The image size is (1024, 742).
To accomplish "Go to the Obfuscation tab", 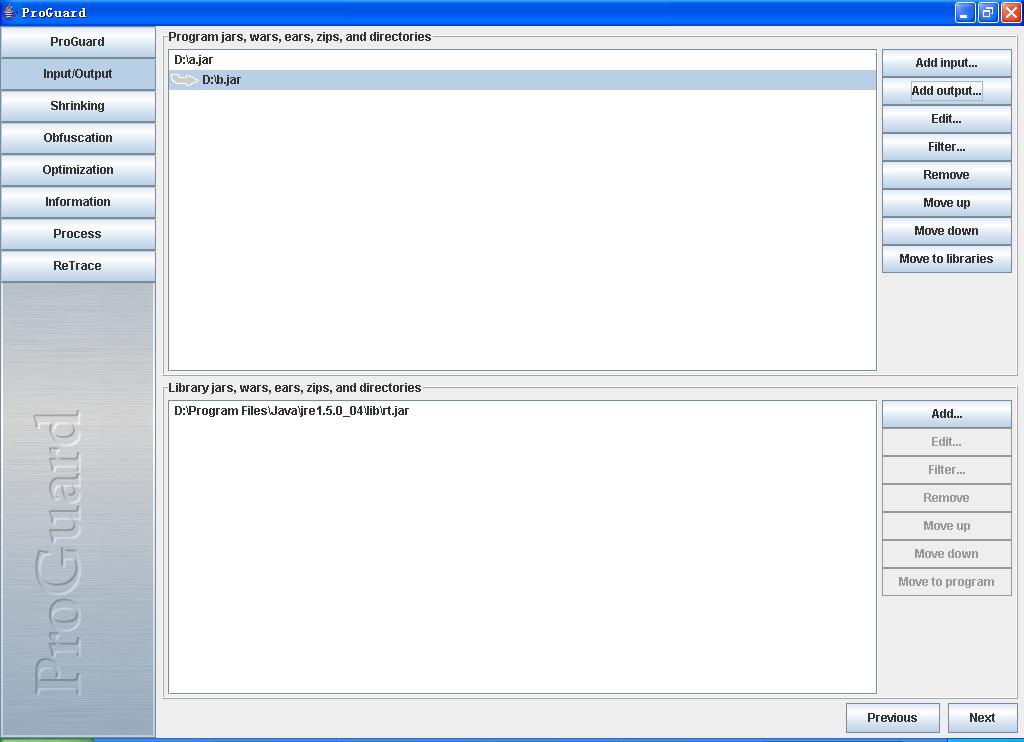I will [x=78, y=138].
